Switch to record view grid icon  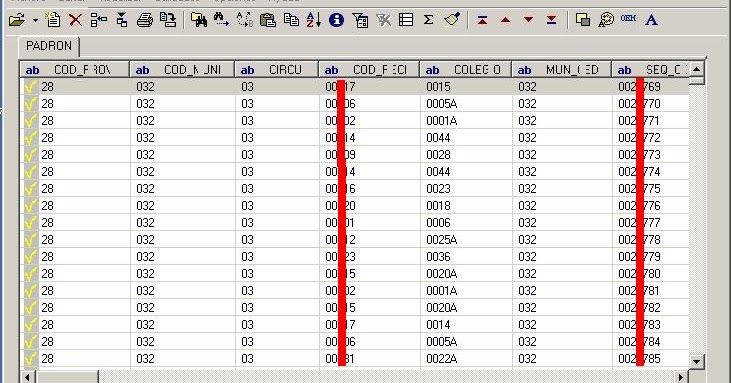(406, 20)
